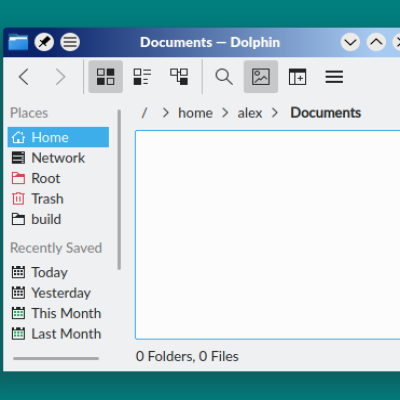Viewport: 400px width, 400px height.
Task: Select Network in the Places panel
Action: click(58, 158)
